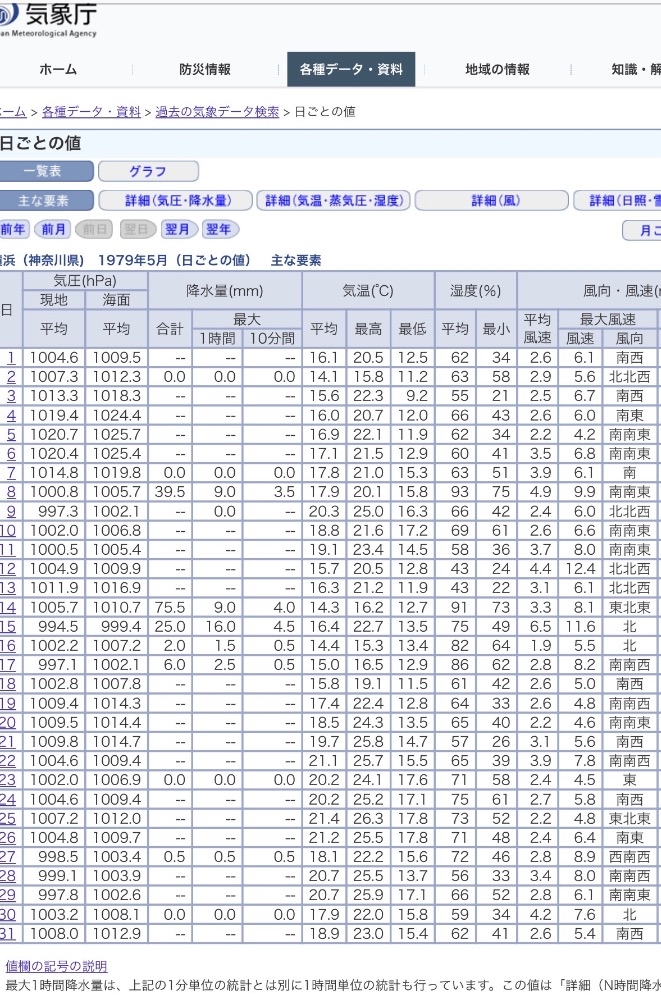Open day 8 row link
The height and width of the screenshot is (1000, 661).
click(x=11, y=492)
